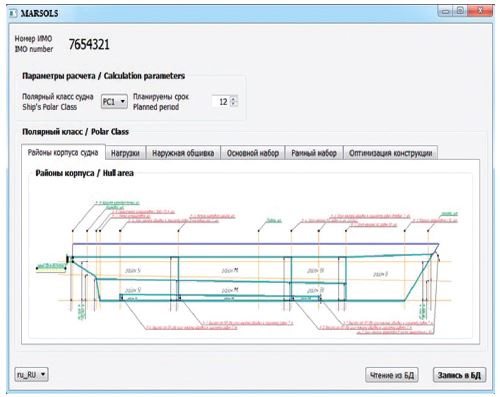The width and height of the screenshot is (500, 397).
Task: Click the MARSOLS application icon in title bar
Action: (13, 13)
